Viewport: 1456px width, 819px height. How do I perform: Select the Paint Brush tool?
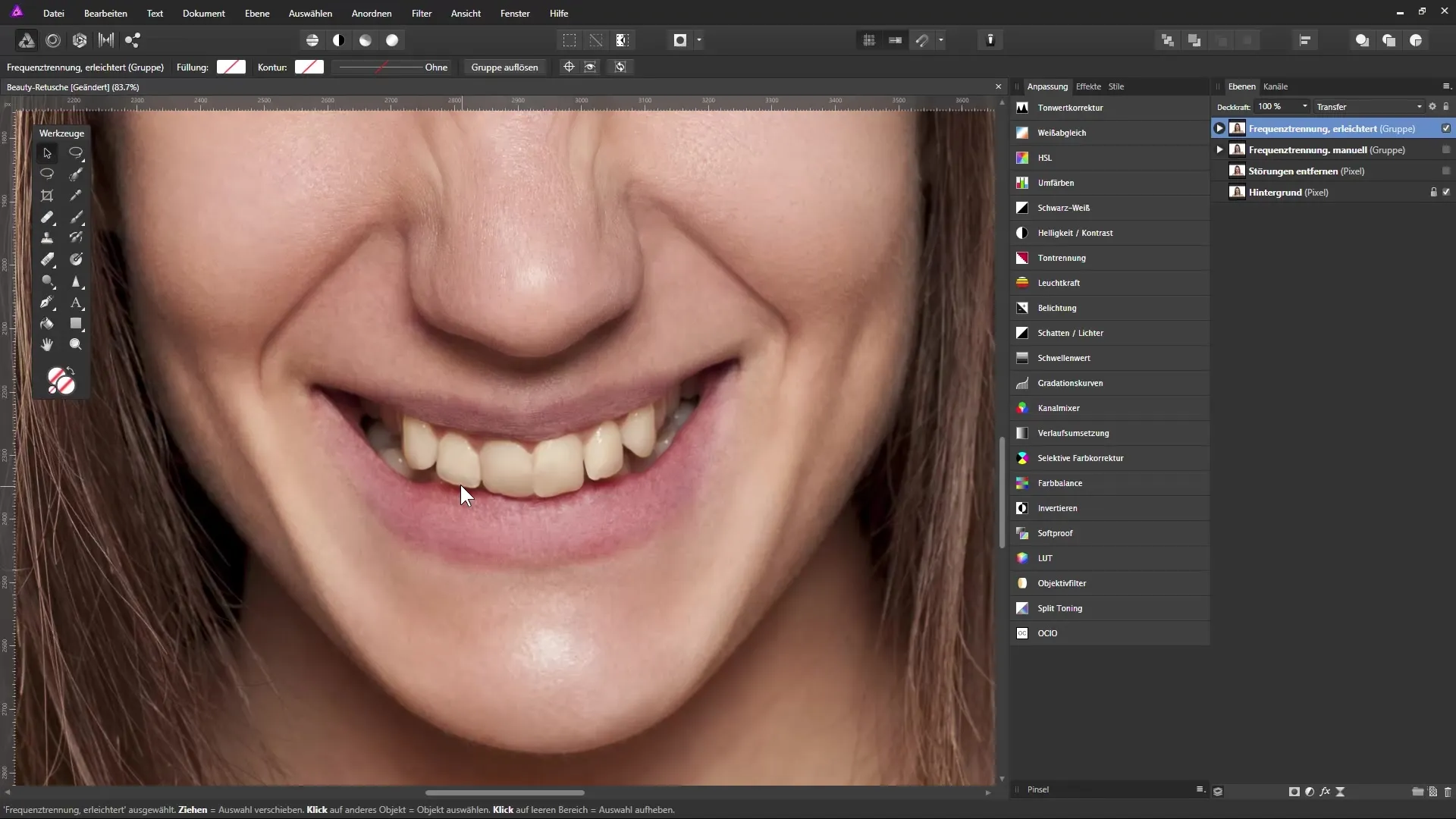tap(76, 217)
